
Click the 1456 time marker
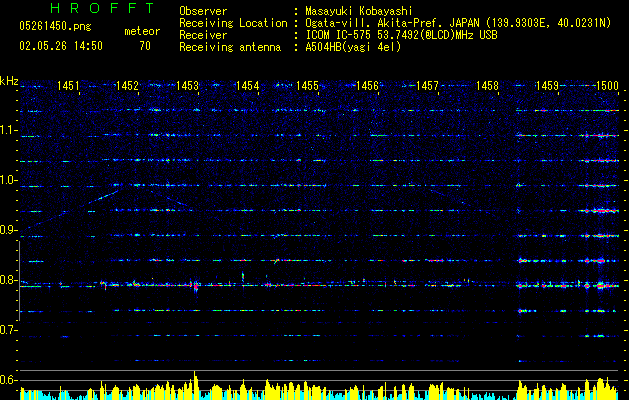(367, 85)
